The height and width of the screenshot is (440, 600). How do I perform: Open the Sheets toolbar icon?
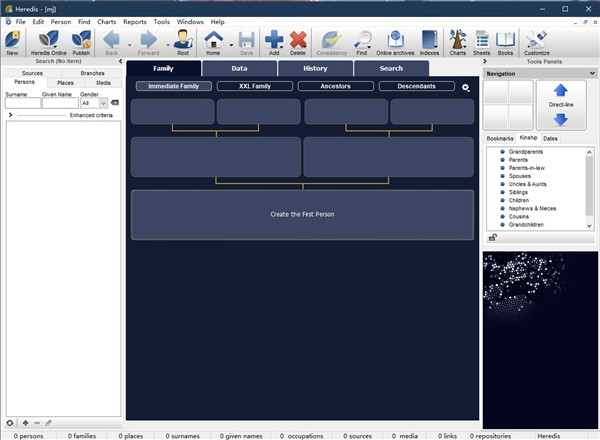[x=481, y=42]
